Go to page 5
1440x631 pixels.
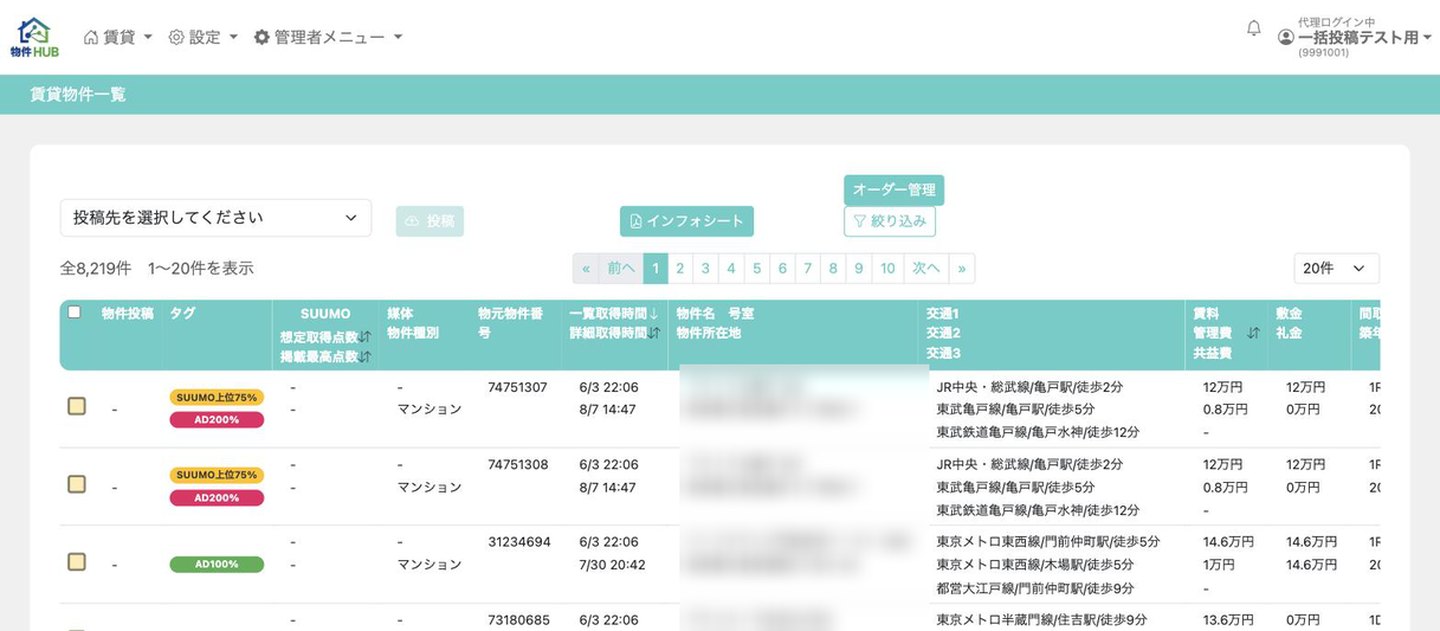(757, 268)
